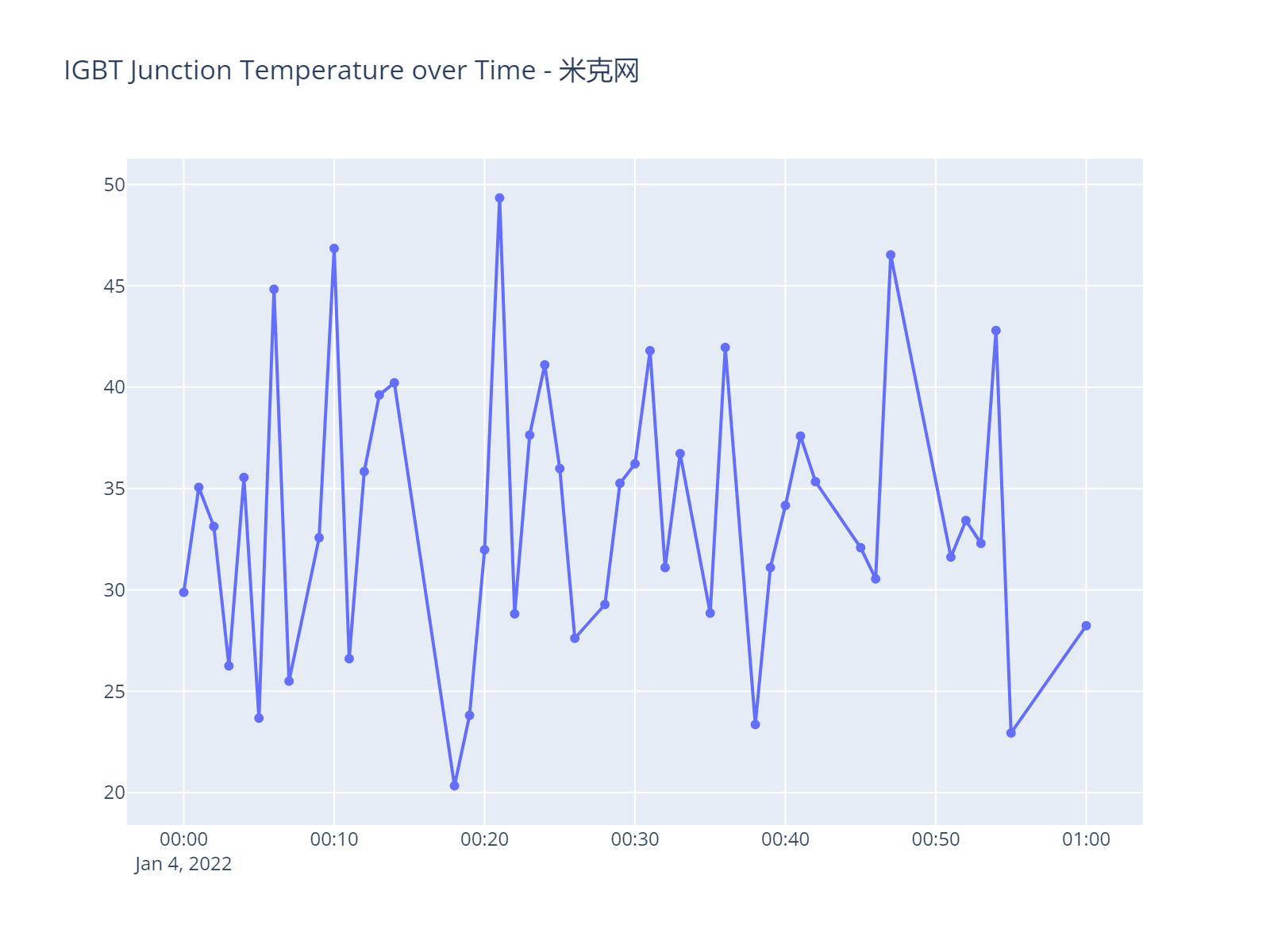Select the 00:36 marker near 42
The width and height of the screenshot is (1270, 952).
[x=725, y=347]
